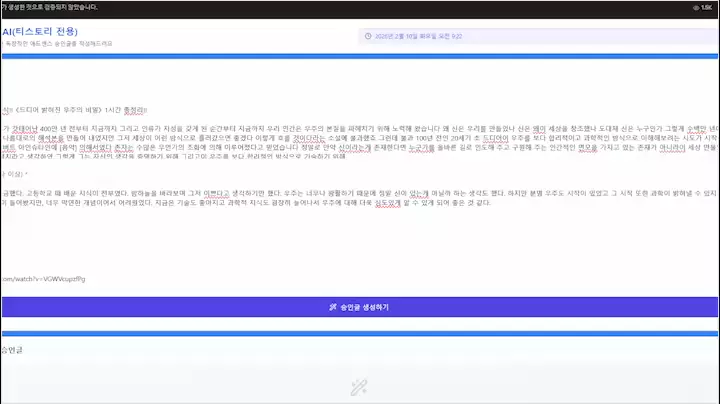Image resolution: width=720 pixels, height=404 pixels.
Task: Click the clock icon beside the date
Action: [368, 36]
